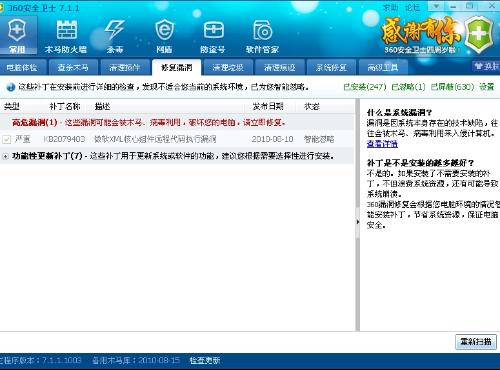Open 求助 link in title bar
Screen dimensions: 500x370
click(390, 7)
